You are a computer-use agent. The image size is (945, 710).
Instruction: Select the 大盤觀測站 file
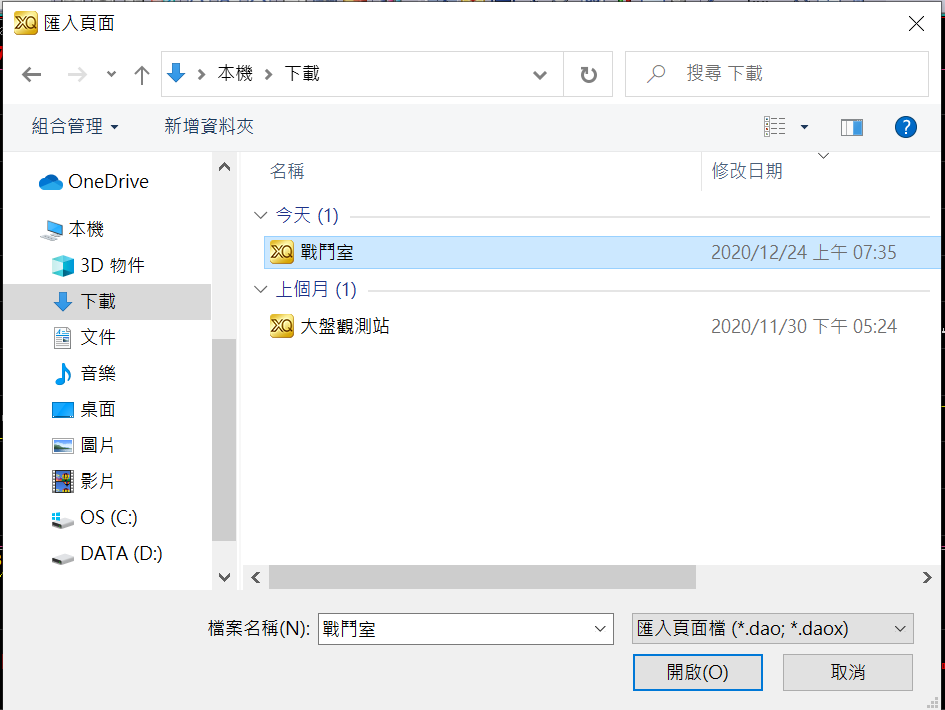click(x=601, y=326)
